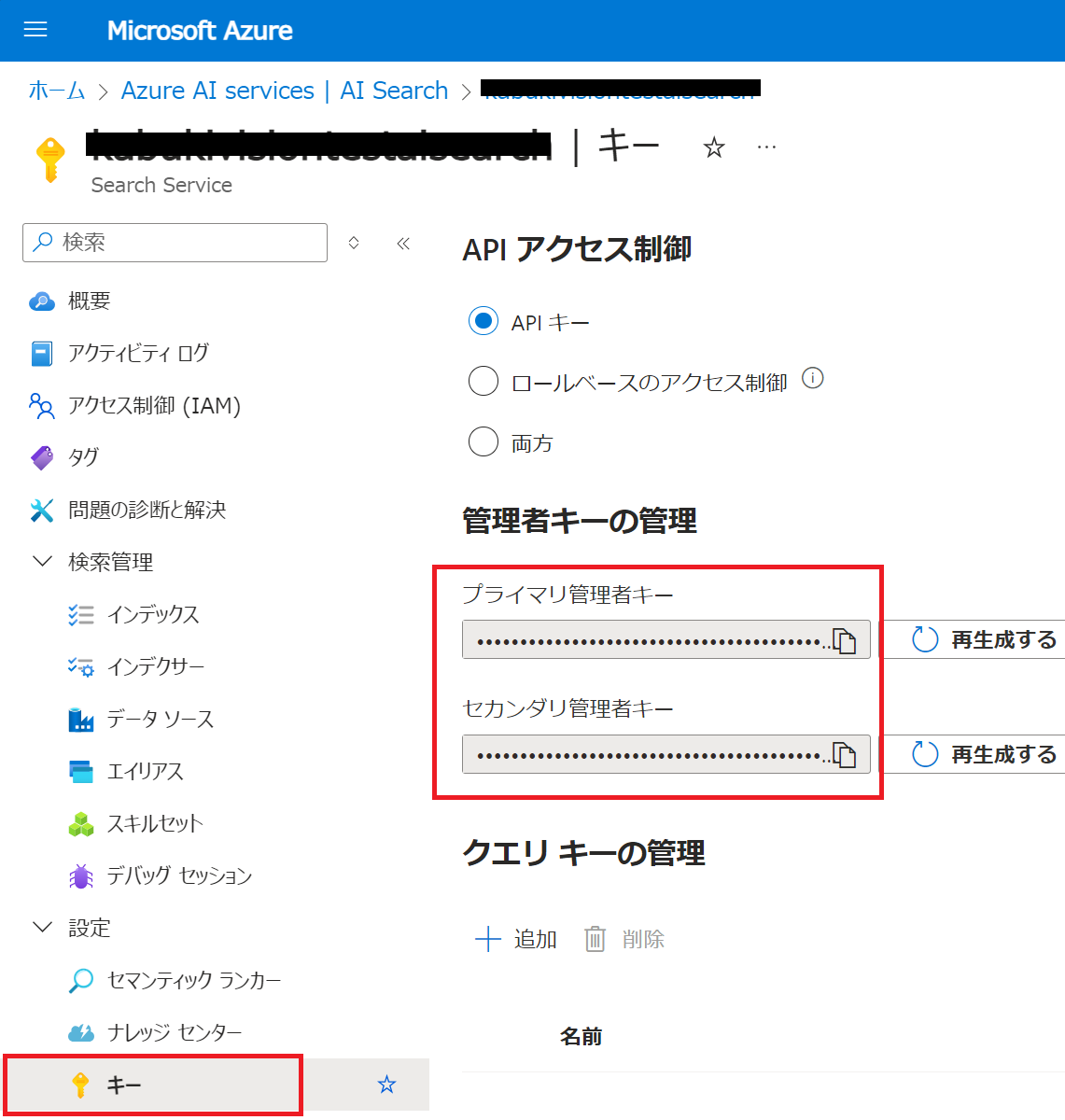This screenshot has height=1120, width=1065.
Task: Open ナレッジ センター
Action: tap(175, 1032)
